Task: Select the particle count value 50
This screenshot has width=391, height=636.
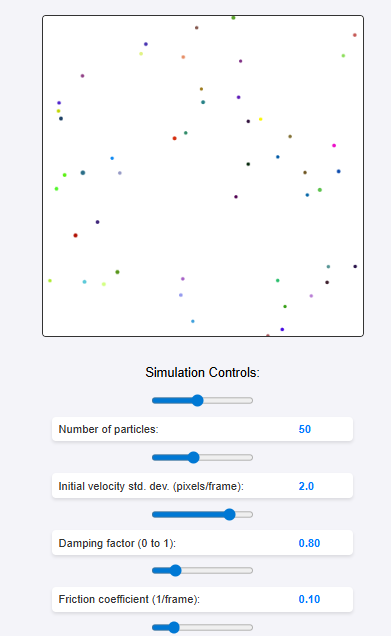Action: (305, 429)
